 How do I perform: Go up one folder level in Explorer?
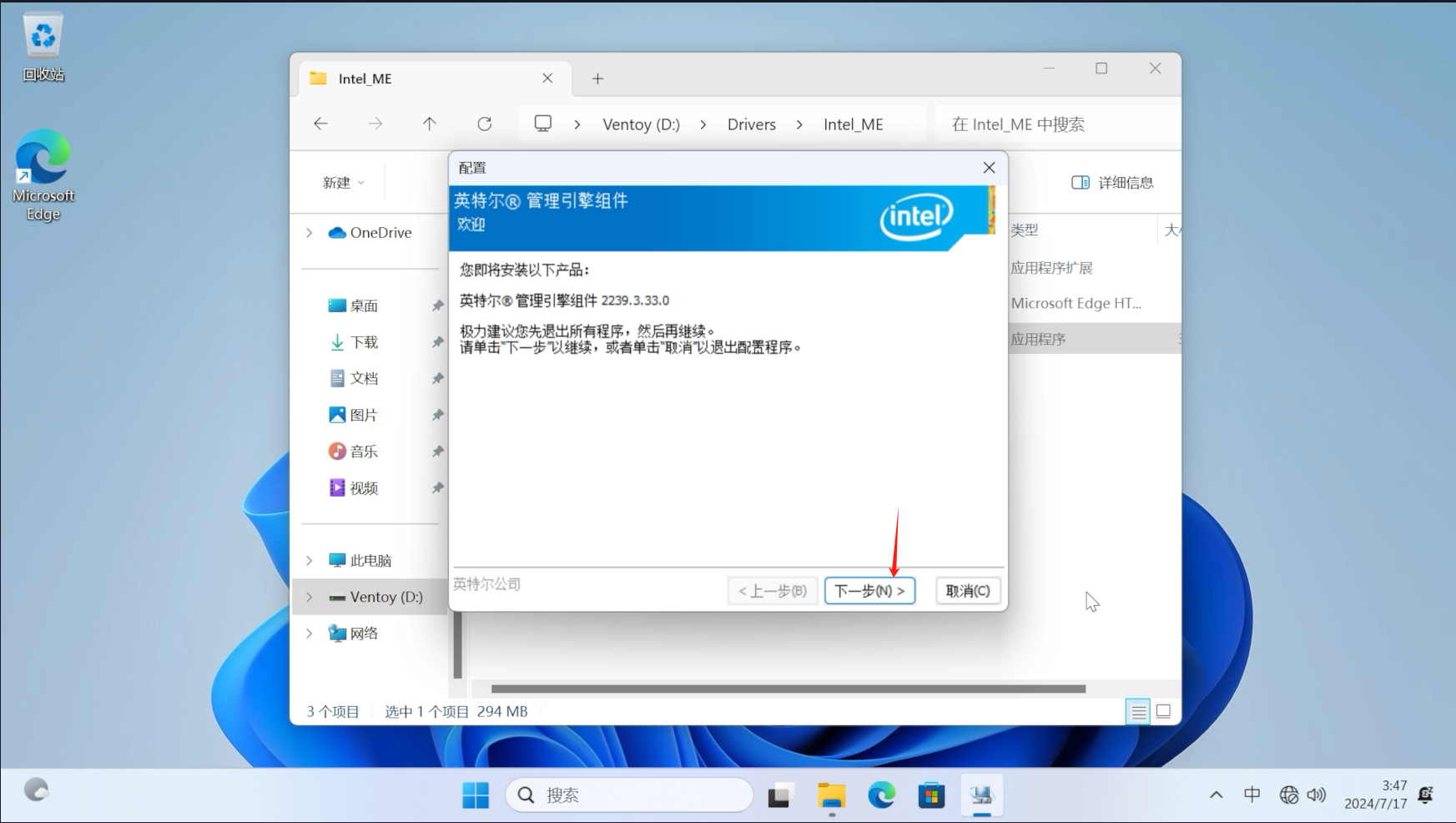[x=430, y=124]
